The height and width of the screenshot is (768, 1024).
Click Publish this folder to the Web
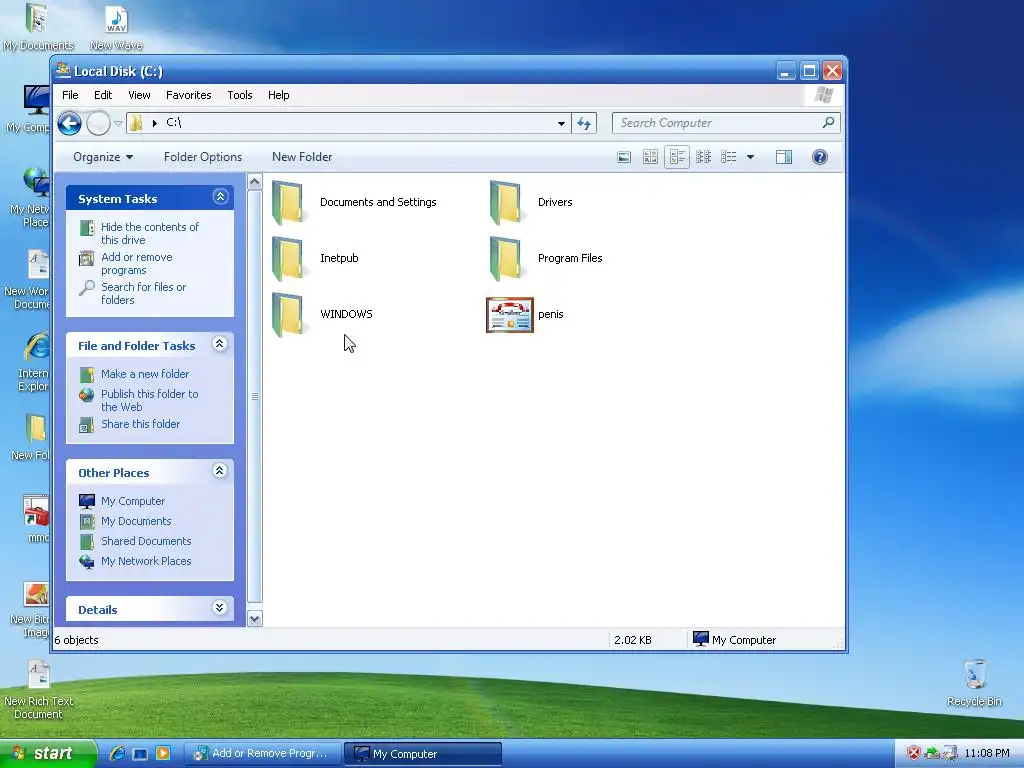(150, 400)
